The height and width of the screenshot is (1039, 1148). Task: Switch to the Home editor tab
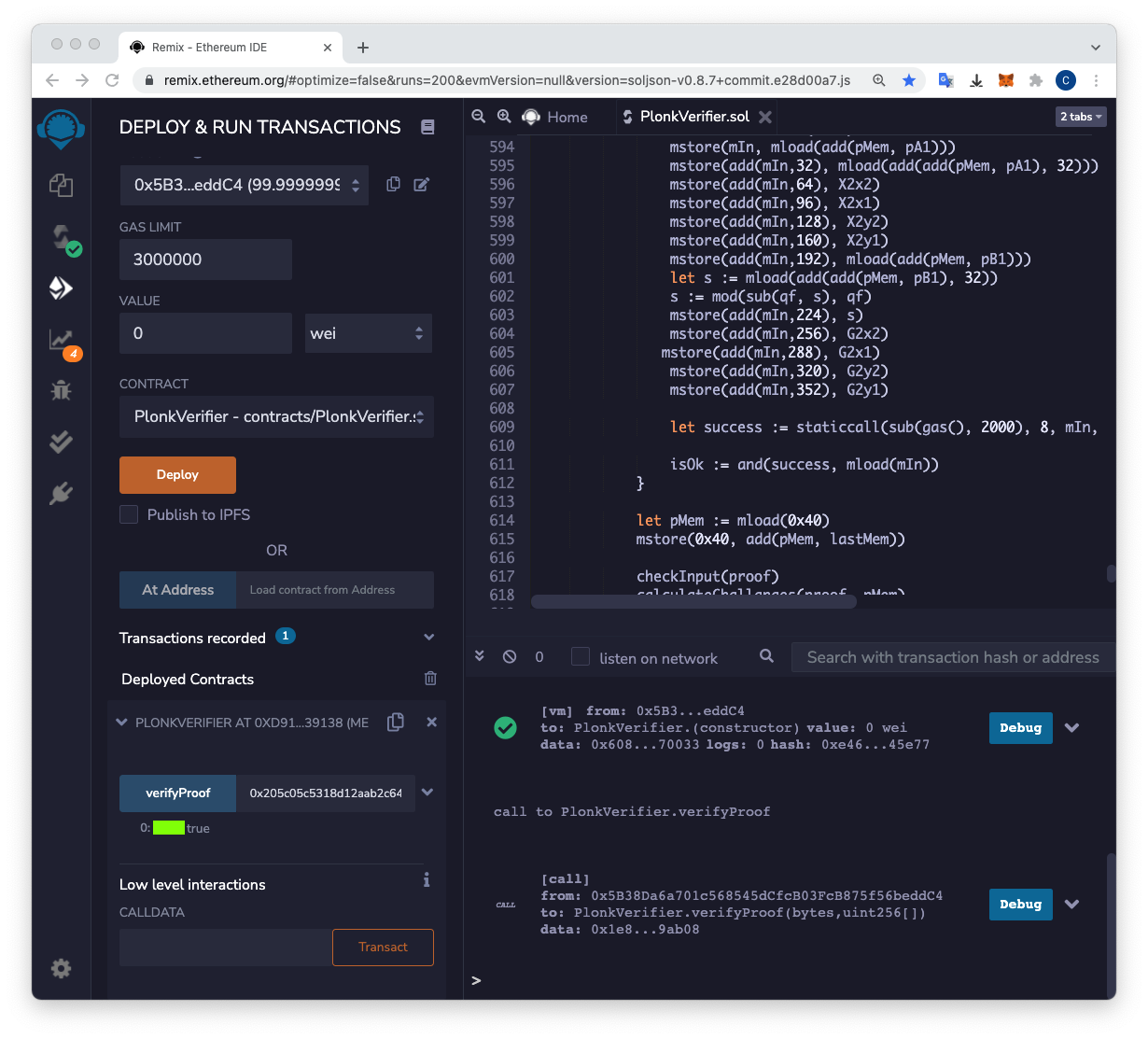pyautogui.click(x=556, y=117)
